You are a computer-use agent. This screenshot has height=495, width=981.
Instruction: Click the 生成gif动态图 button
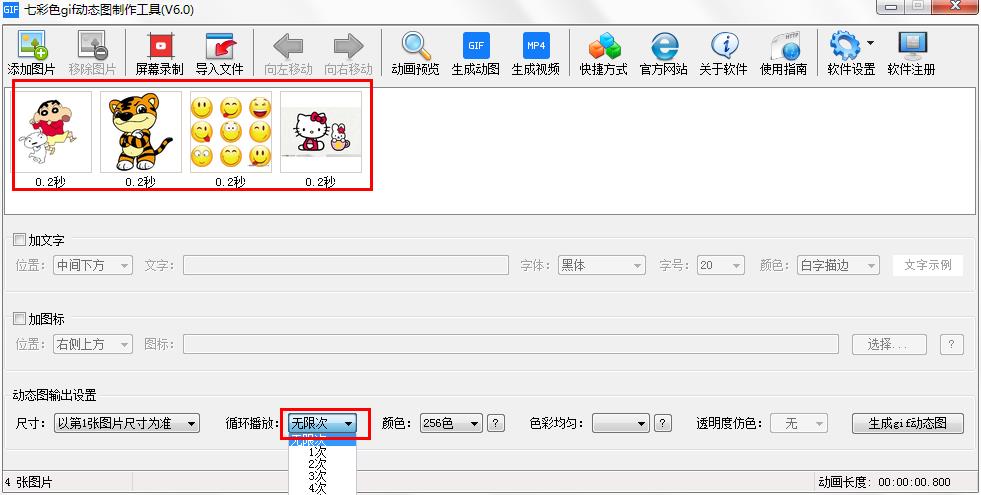908,424
